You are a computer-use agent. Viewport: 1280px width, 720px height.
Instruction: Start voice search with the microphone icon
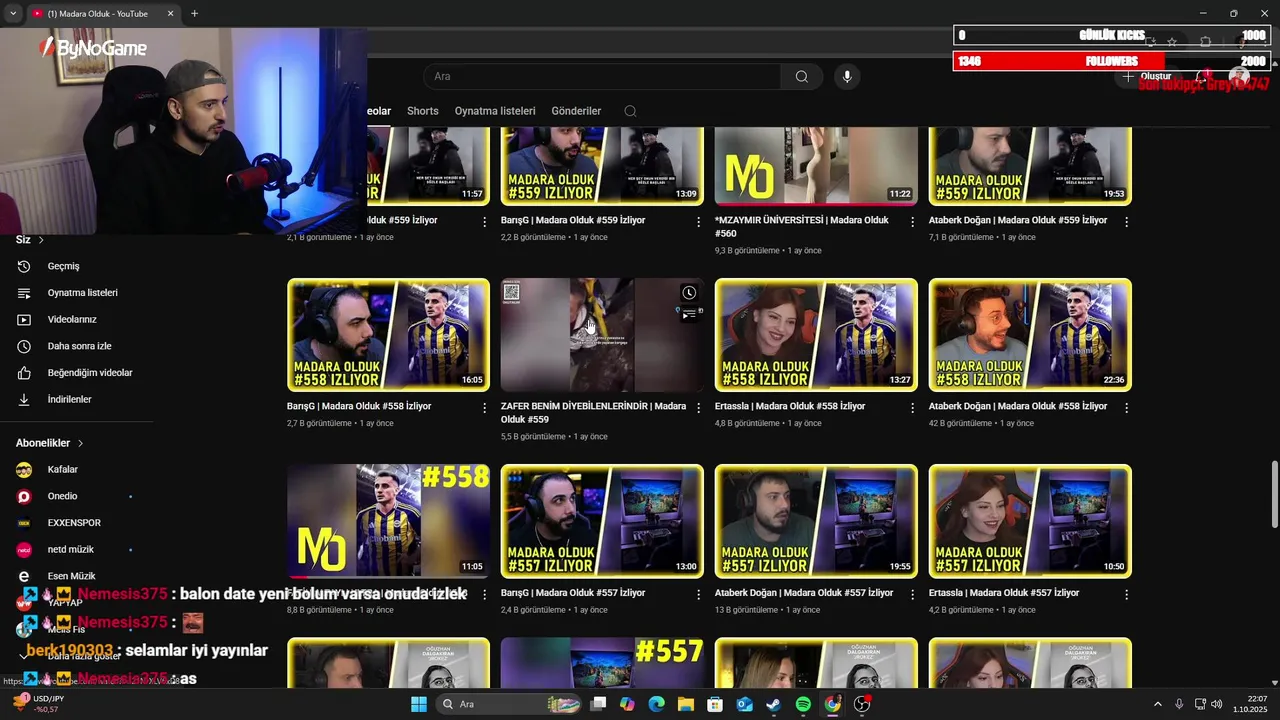coord(847,77)
